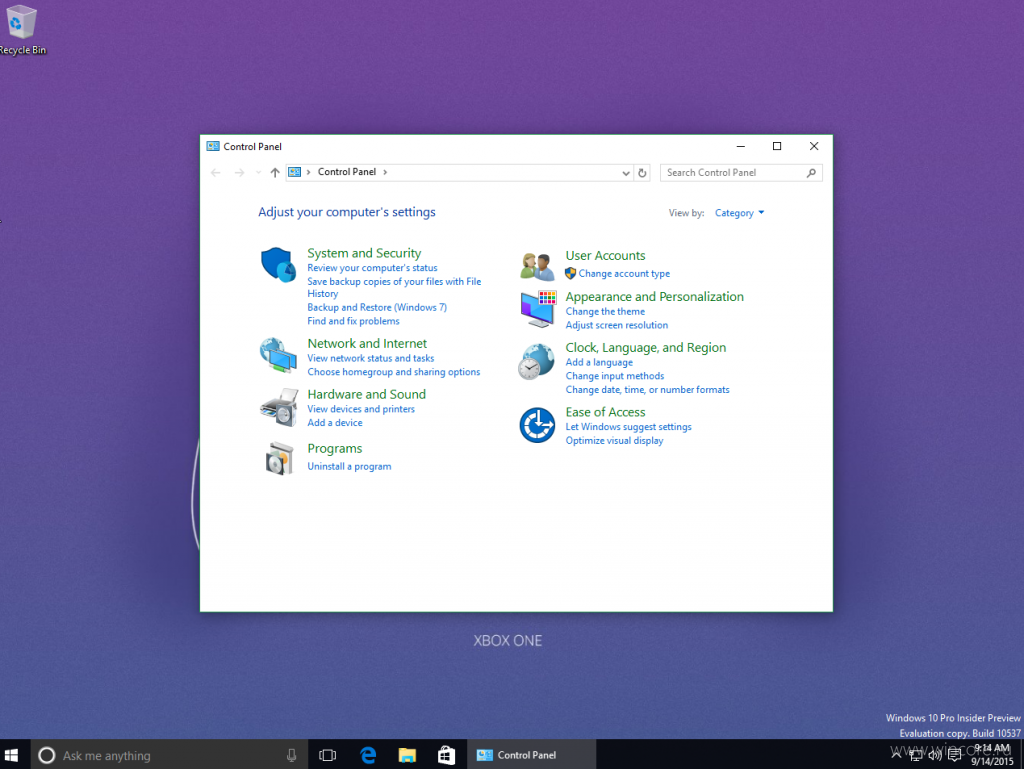Show hidden tray icons chevron

click(x=897, y=755)
